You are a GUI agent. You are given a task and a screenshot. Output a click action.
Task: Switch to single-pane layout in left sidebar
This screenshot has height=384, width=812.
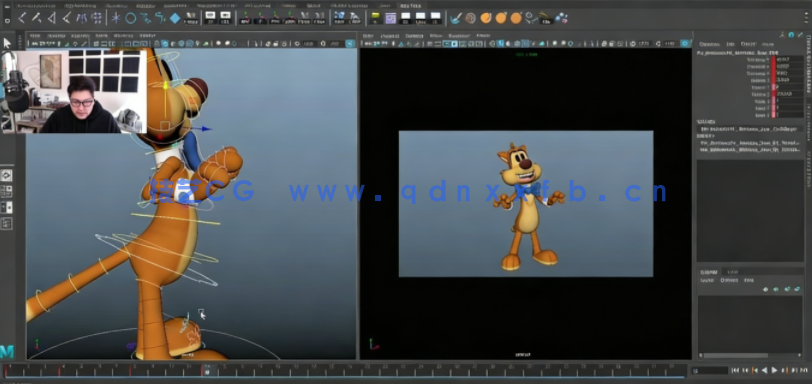point(7,175)
